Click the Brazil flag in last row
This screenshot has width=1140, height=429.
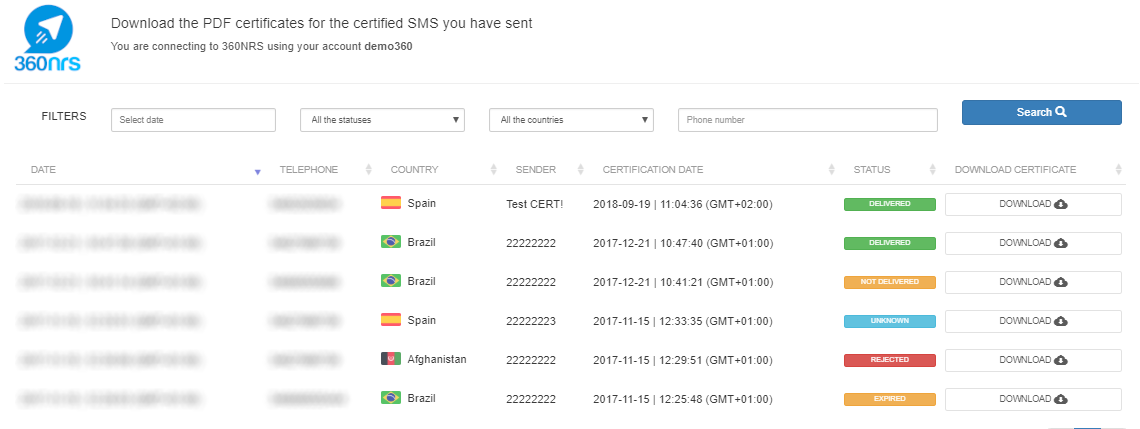(x=391, y=398)
